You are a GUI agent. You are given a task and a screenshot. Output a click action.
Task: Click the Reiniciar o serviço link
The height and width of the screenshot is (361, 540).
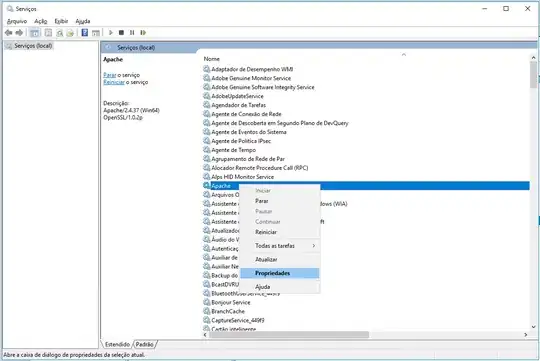pos(126,82)
